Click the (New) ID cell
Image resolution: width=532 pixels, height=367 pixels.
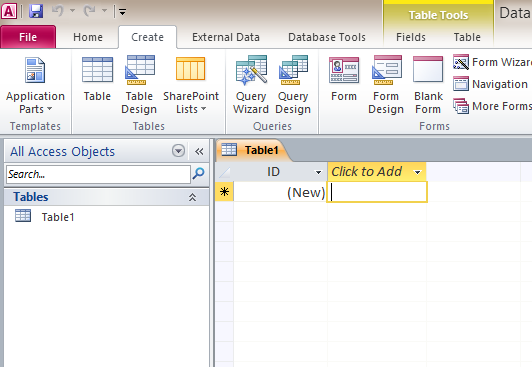(280, 192)
